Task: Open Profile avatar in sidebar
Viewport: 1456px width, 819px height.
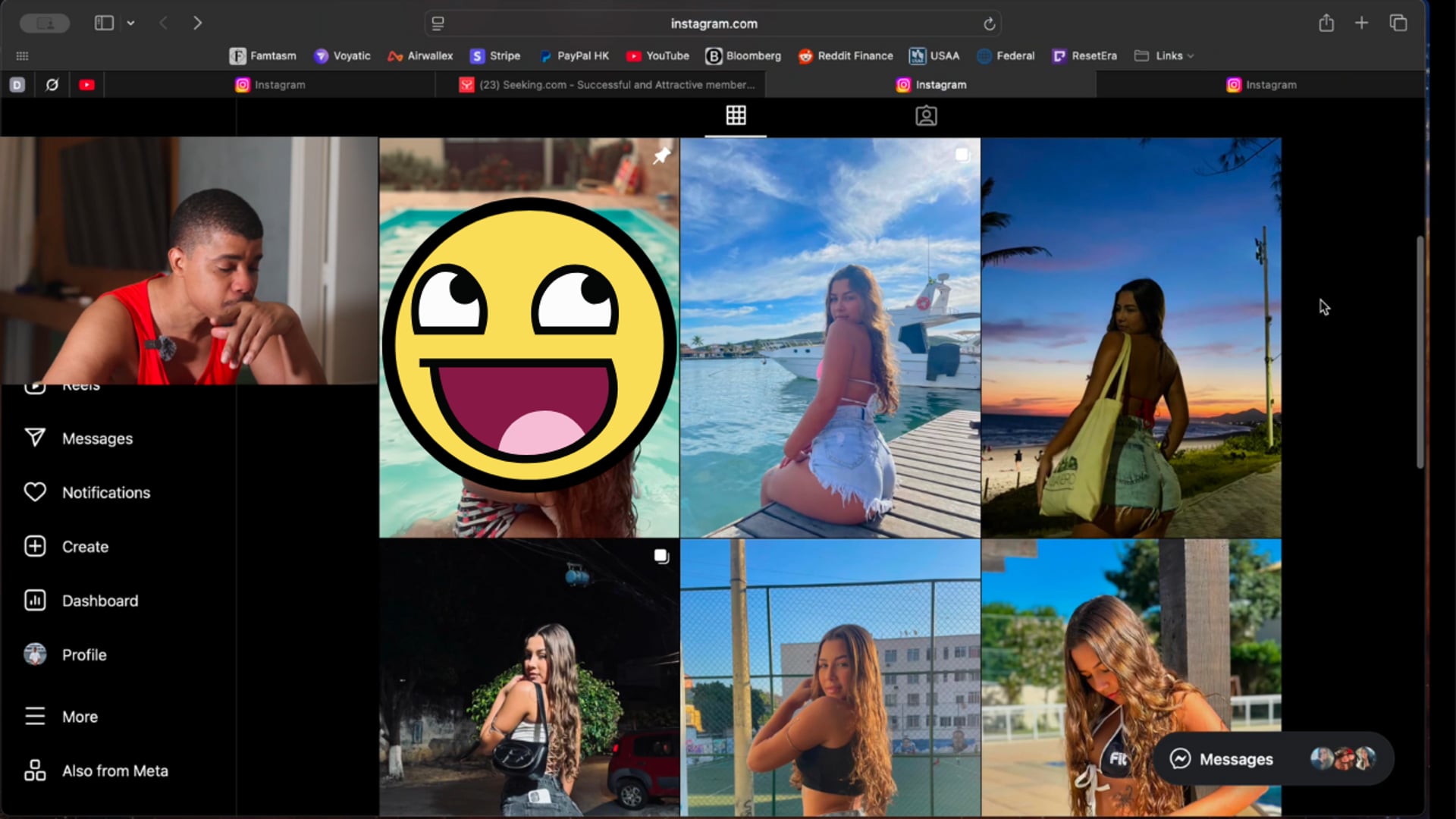Action: tap(35, 654)
